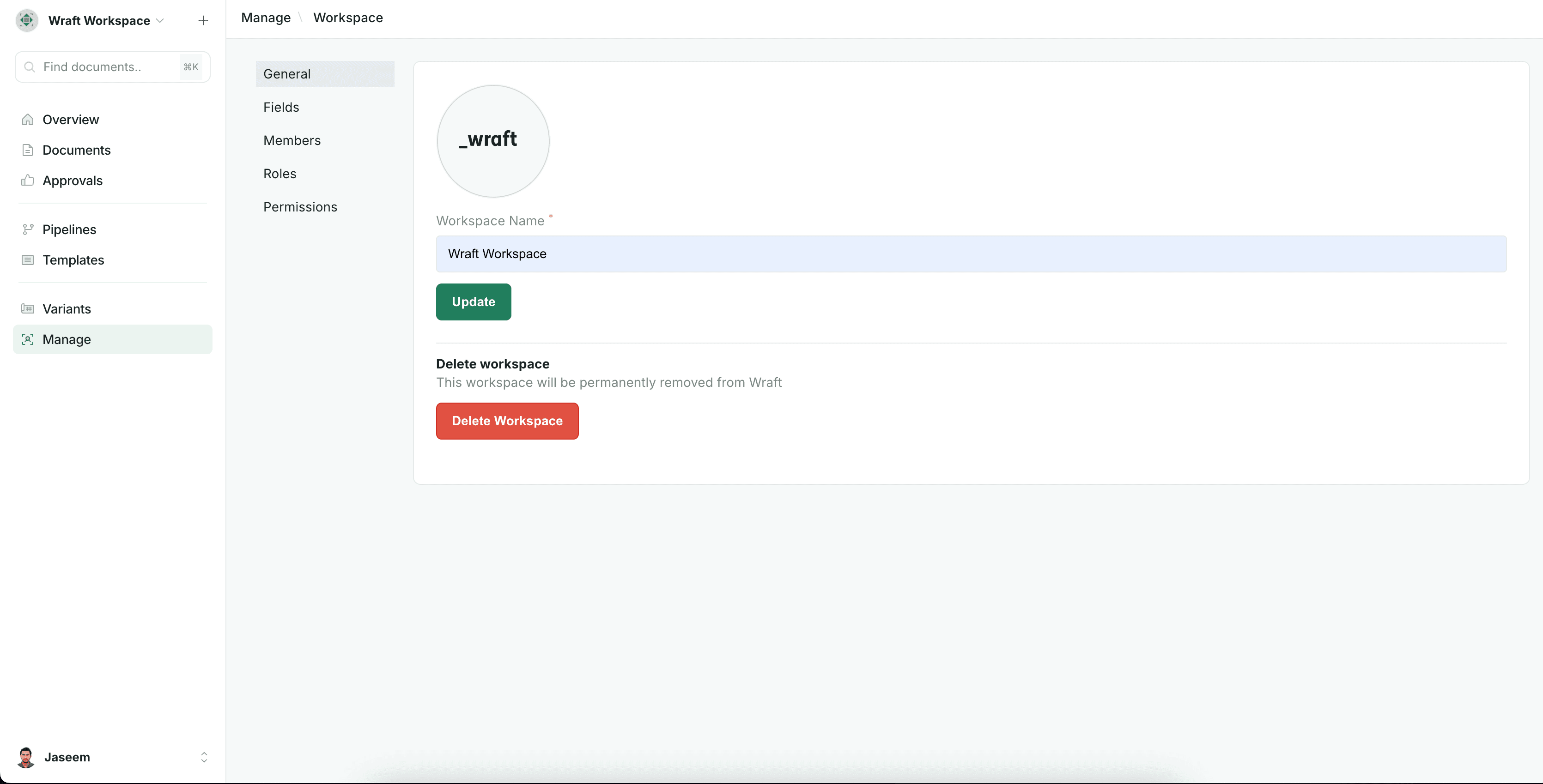Open Templates in the sidebar
Screen dimensions: 1543x784
click(x=73, y=260)
